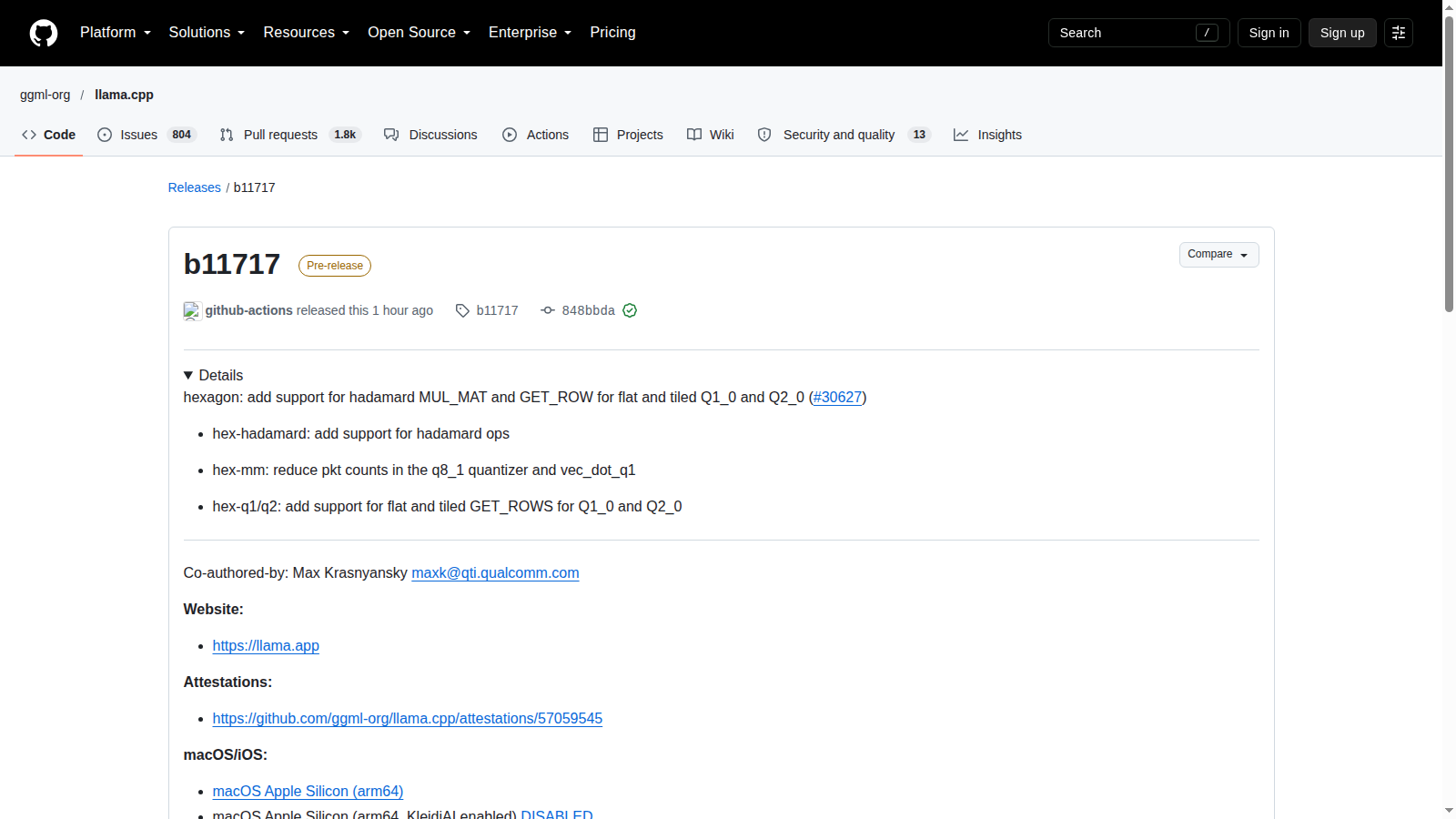Expand the Open Source menu

tap(420, 33)
